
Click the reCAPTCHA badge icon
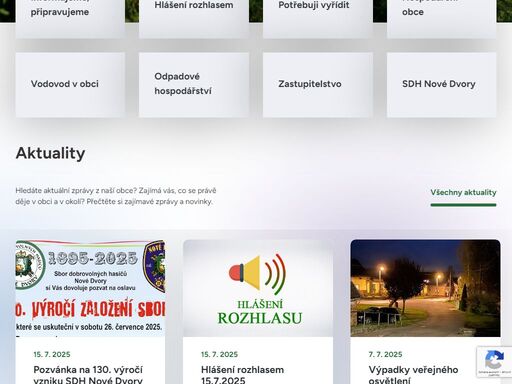[494, 360]
